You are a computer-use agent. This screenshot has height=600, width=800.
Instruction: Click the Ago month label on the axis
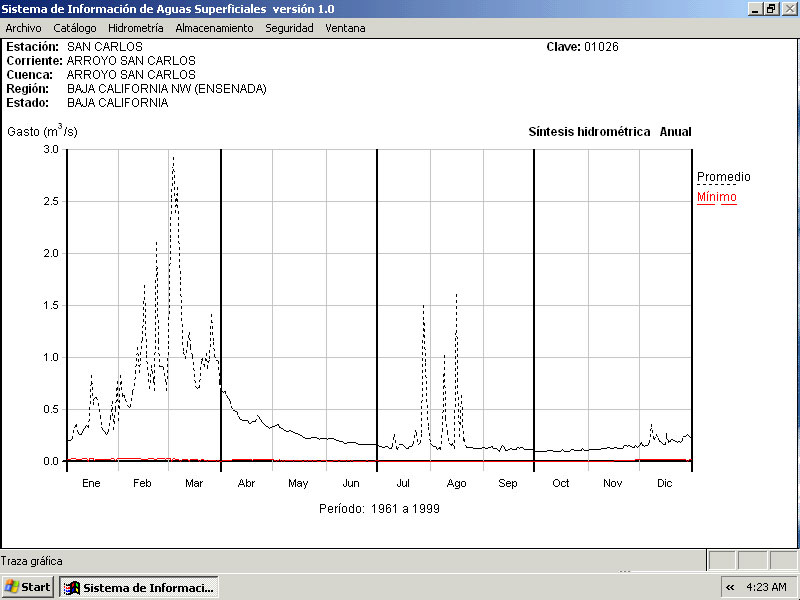click(456, 483)
